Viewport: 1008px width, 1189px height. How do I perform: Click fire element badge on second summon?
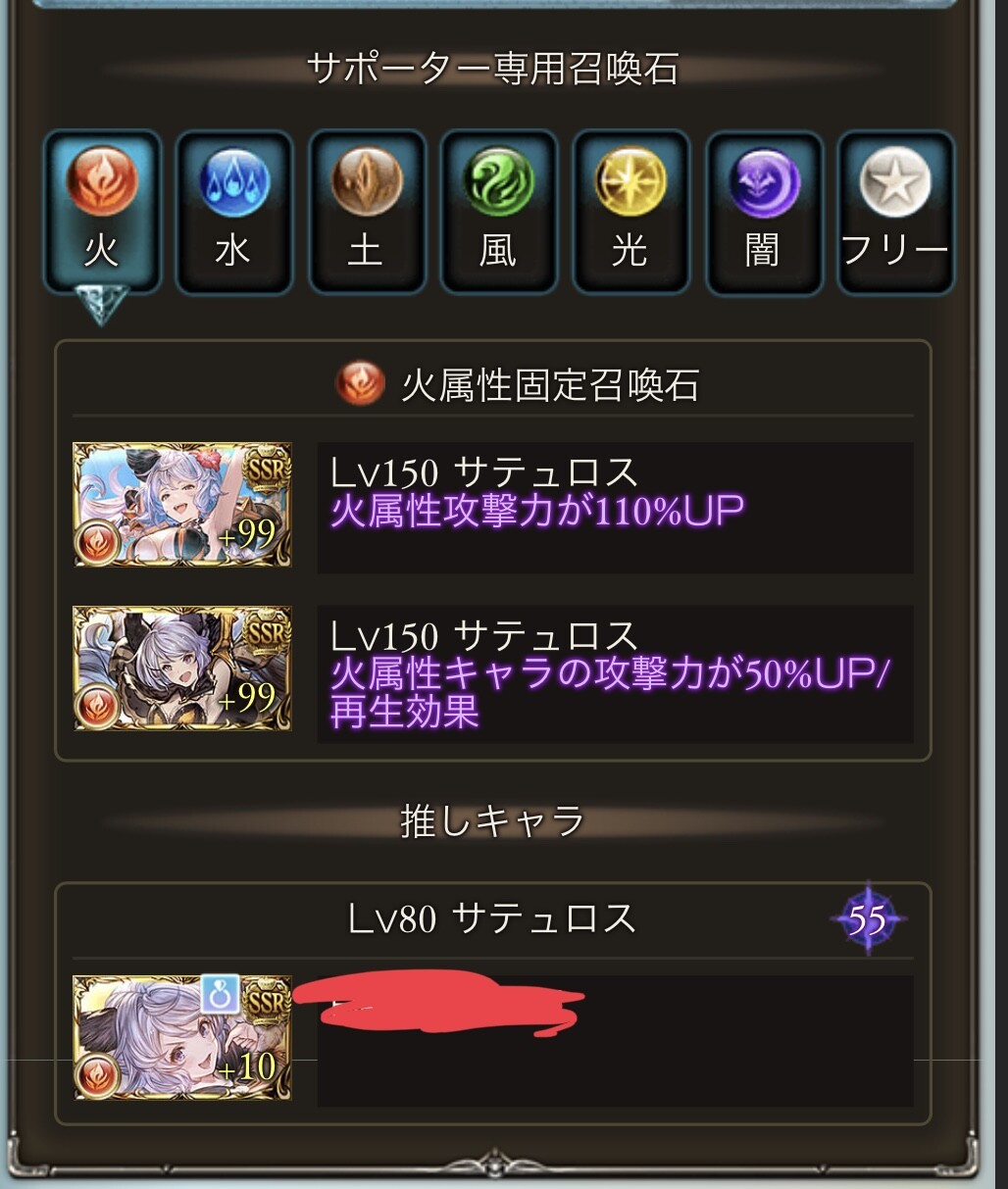point(98,704)
